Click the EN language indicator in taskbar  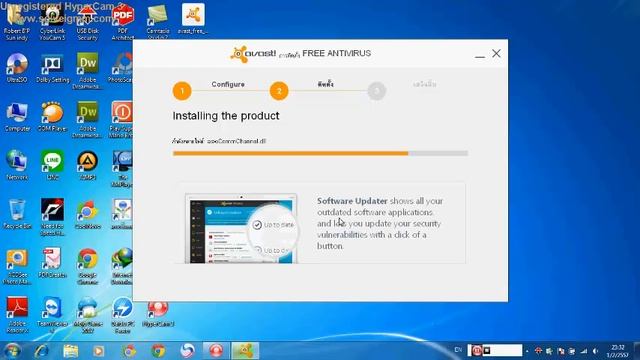[x=458, y=350]
